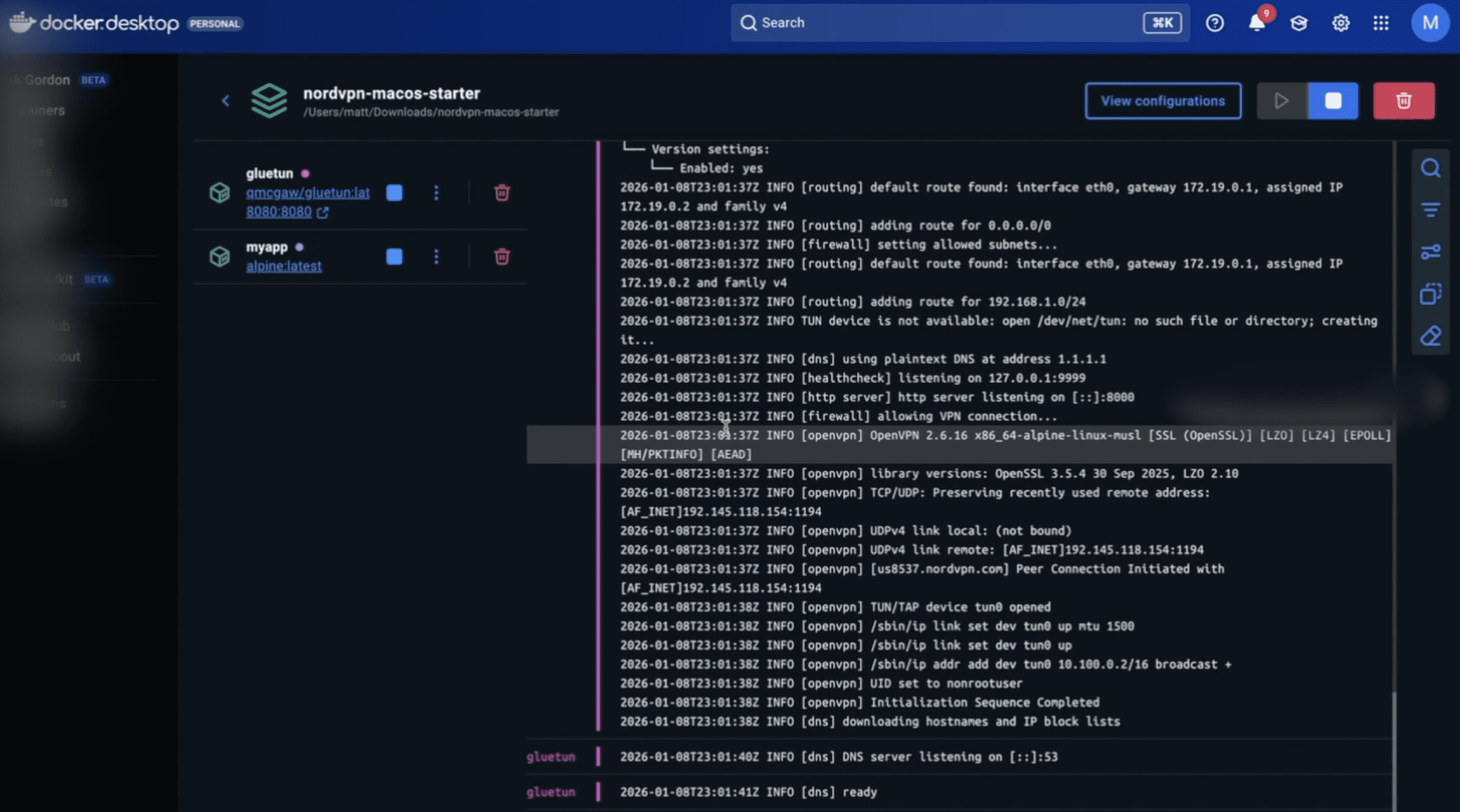Open the Gordon item in sidebar
The width and height of the screenshot is (1460, 812).
click(x=47, y=80)
